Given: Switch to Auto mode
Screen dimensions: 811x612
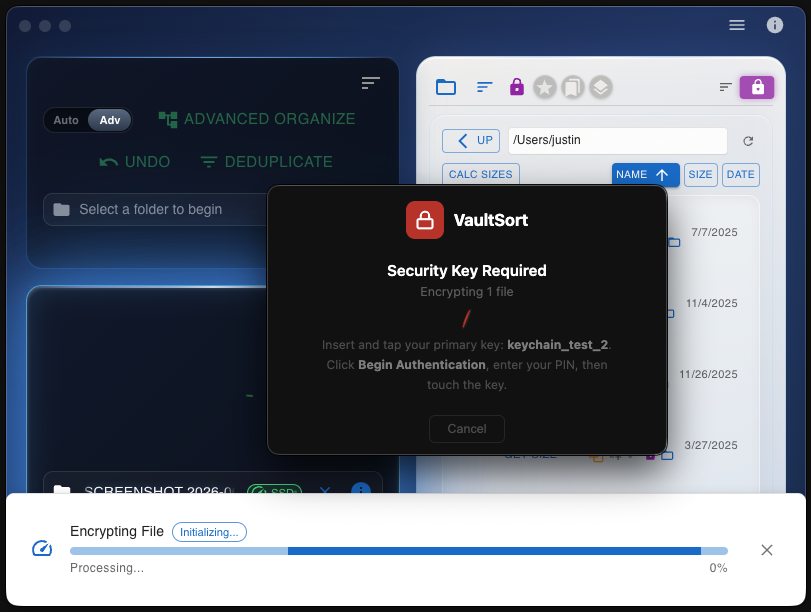Looking at the screenshot, I should (66, 120).
